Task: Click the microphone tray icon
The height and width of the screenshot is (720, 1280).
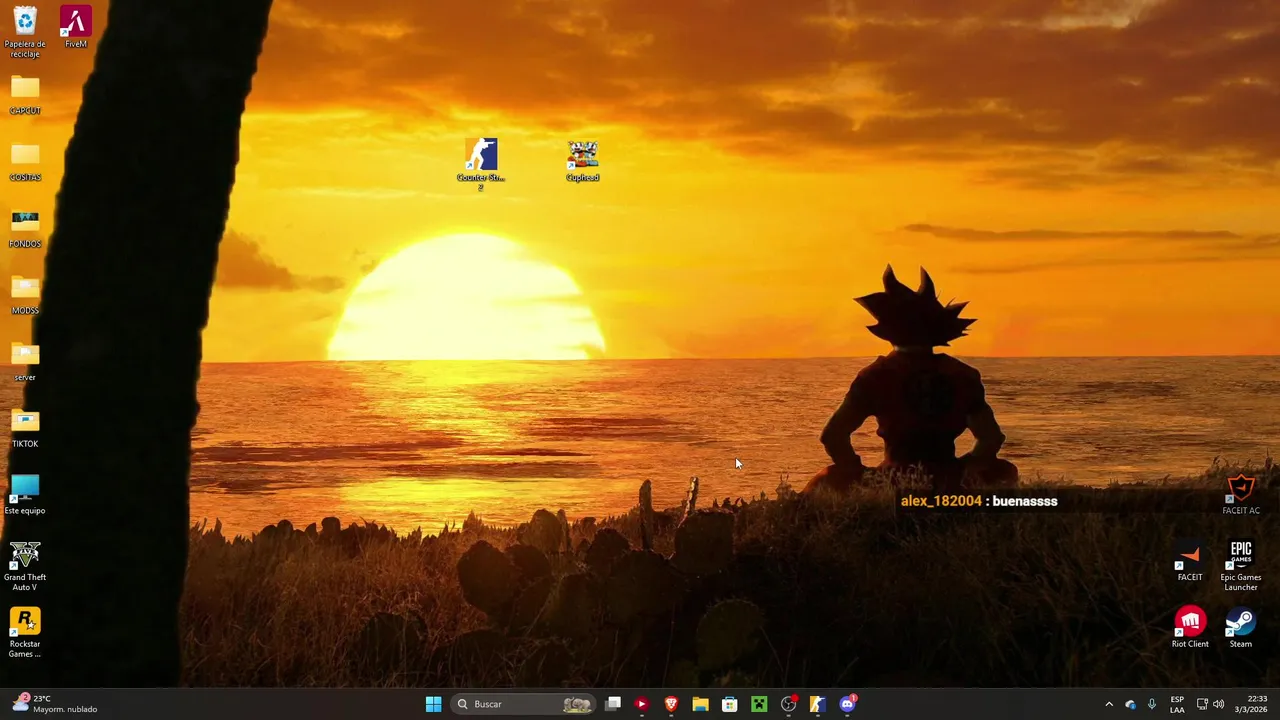Action: click(1152, 704)
